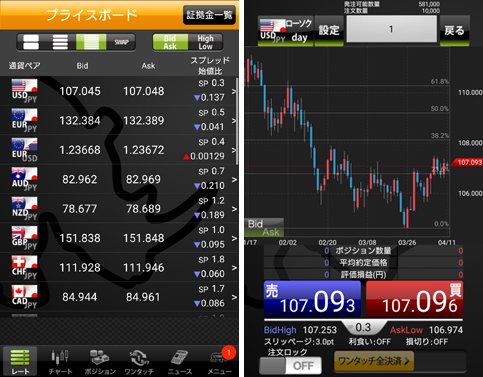Tap the AskLow 106.974 value
Viewport: 483px width, 377px height.
446,330
